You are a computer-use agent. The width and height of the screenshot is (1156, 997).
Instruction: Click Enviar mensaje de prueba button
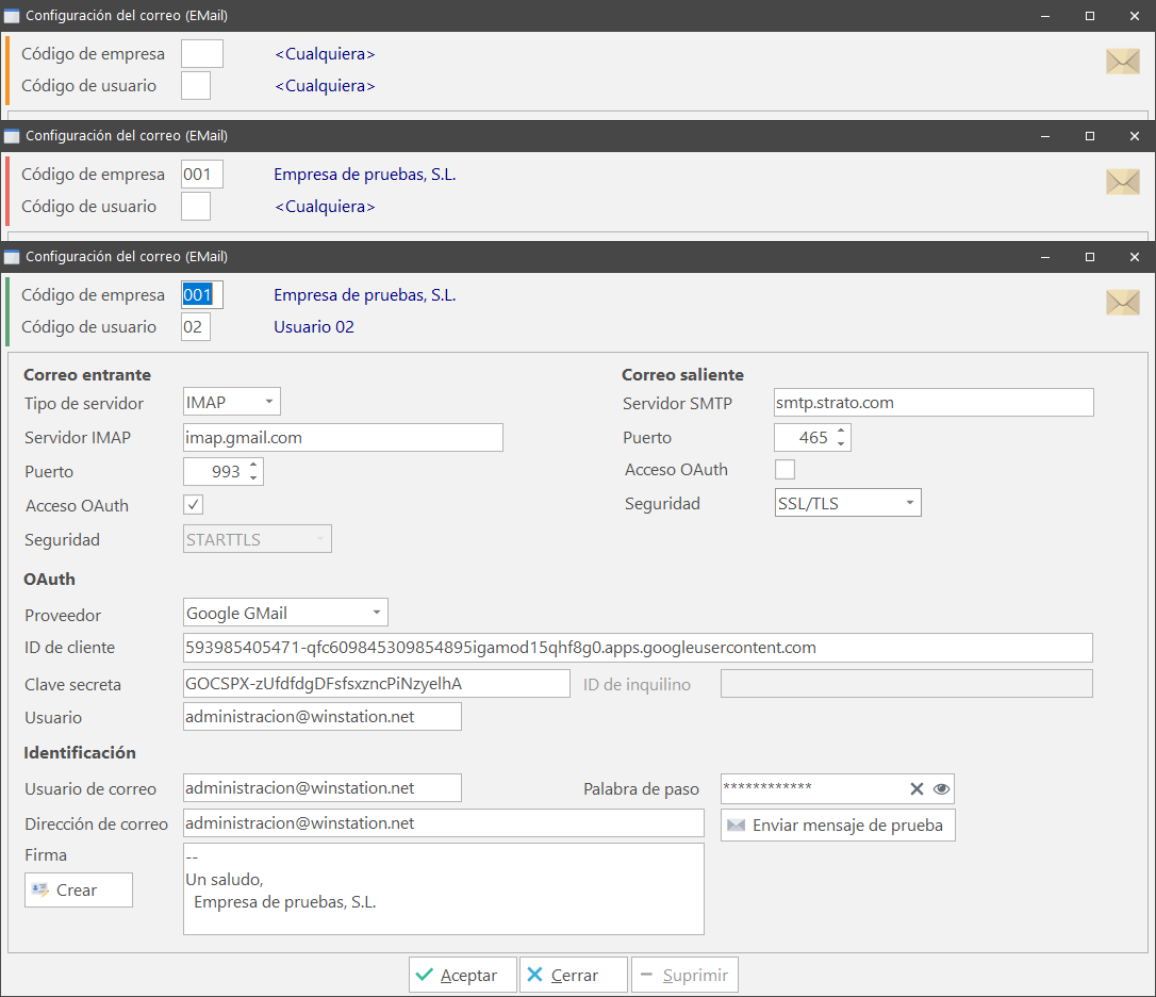[838, 826]
